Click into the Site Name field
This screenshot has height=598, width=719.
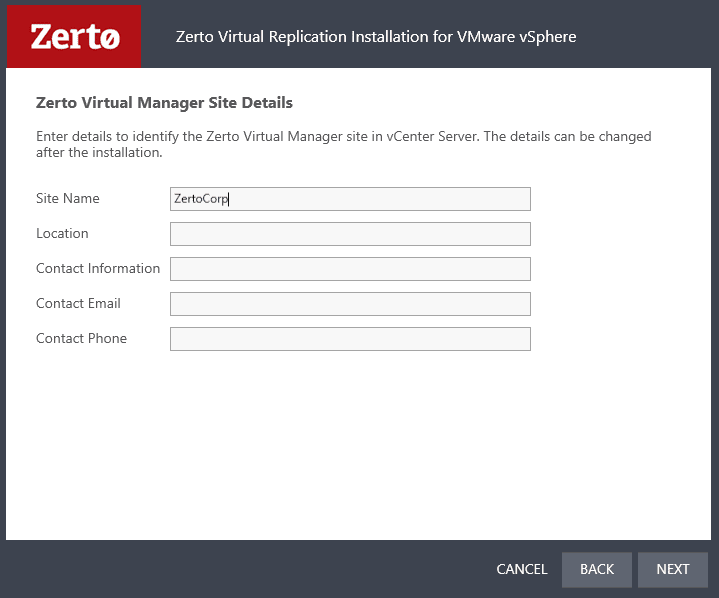[x=350, y=199]
